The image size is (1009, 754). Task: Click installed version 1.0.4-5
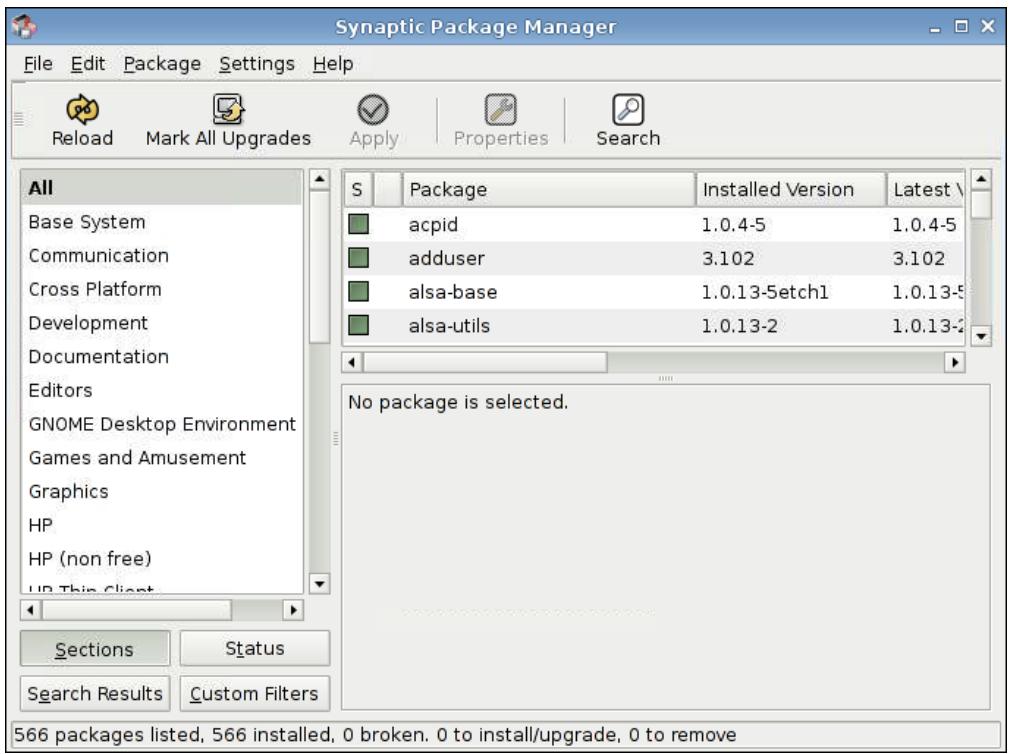(x=733, y=225)
